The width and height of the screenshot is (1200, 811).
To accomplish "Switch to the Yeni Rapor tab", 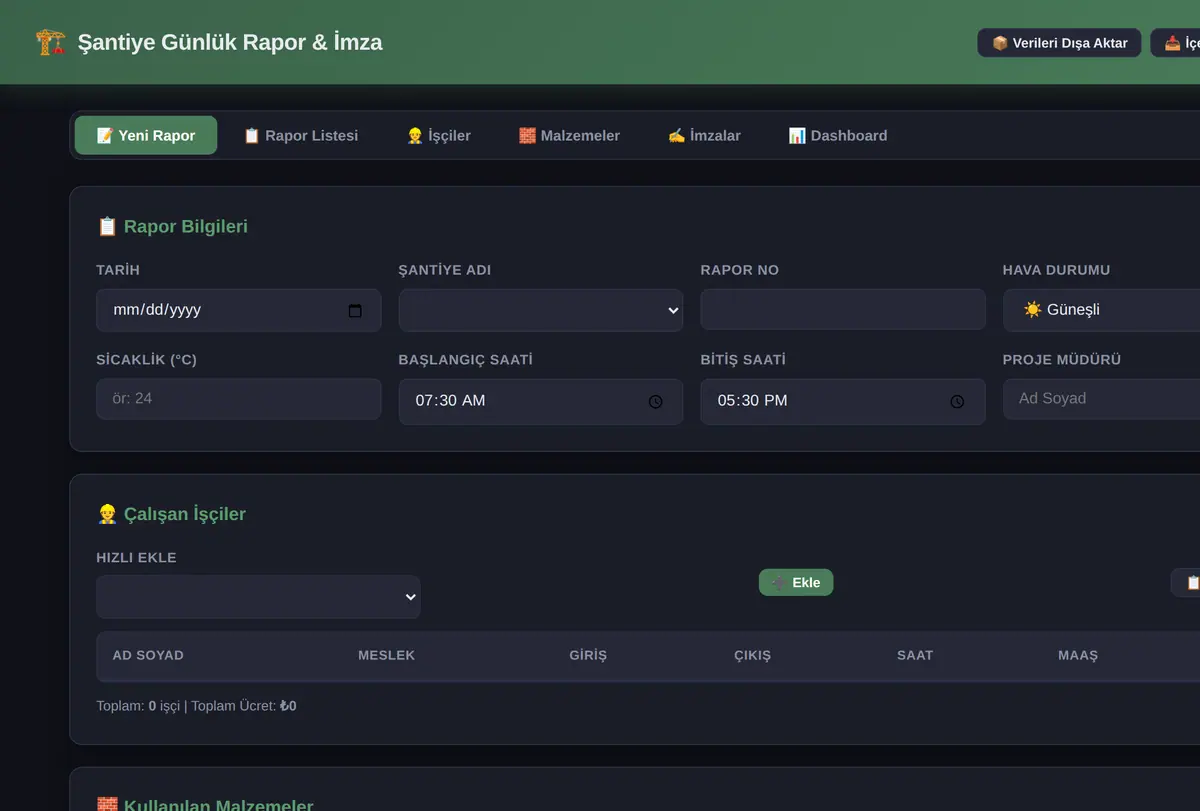I will (x=146, y=136).
